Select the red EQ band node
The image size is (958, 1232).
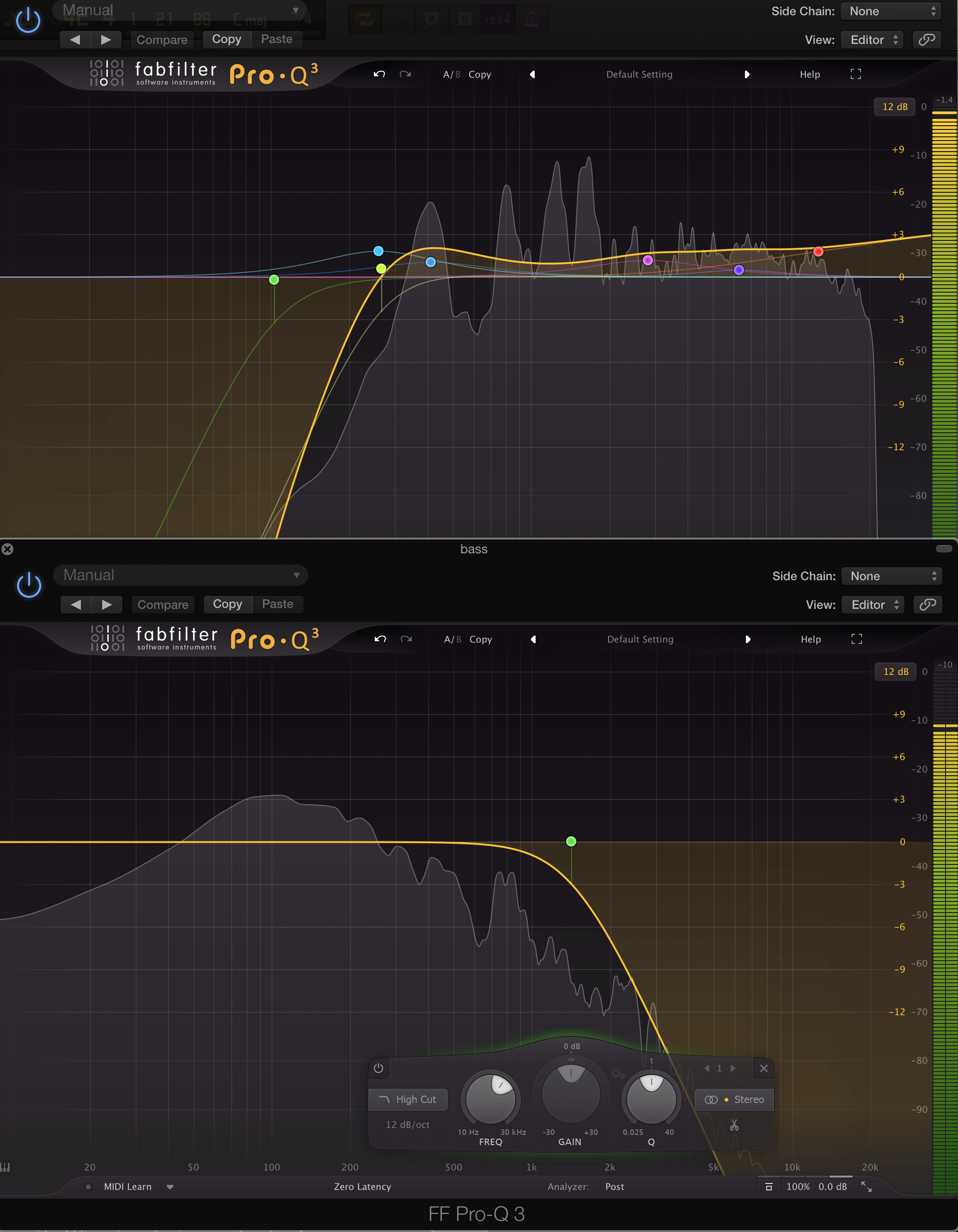(818, 251)
